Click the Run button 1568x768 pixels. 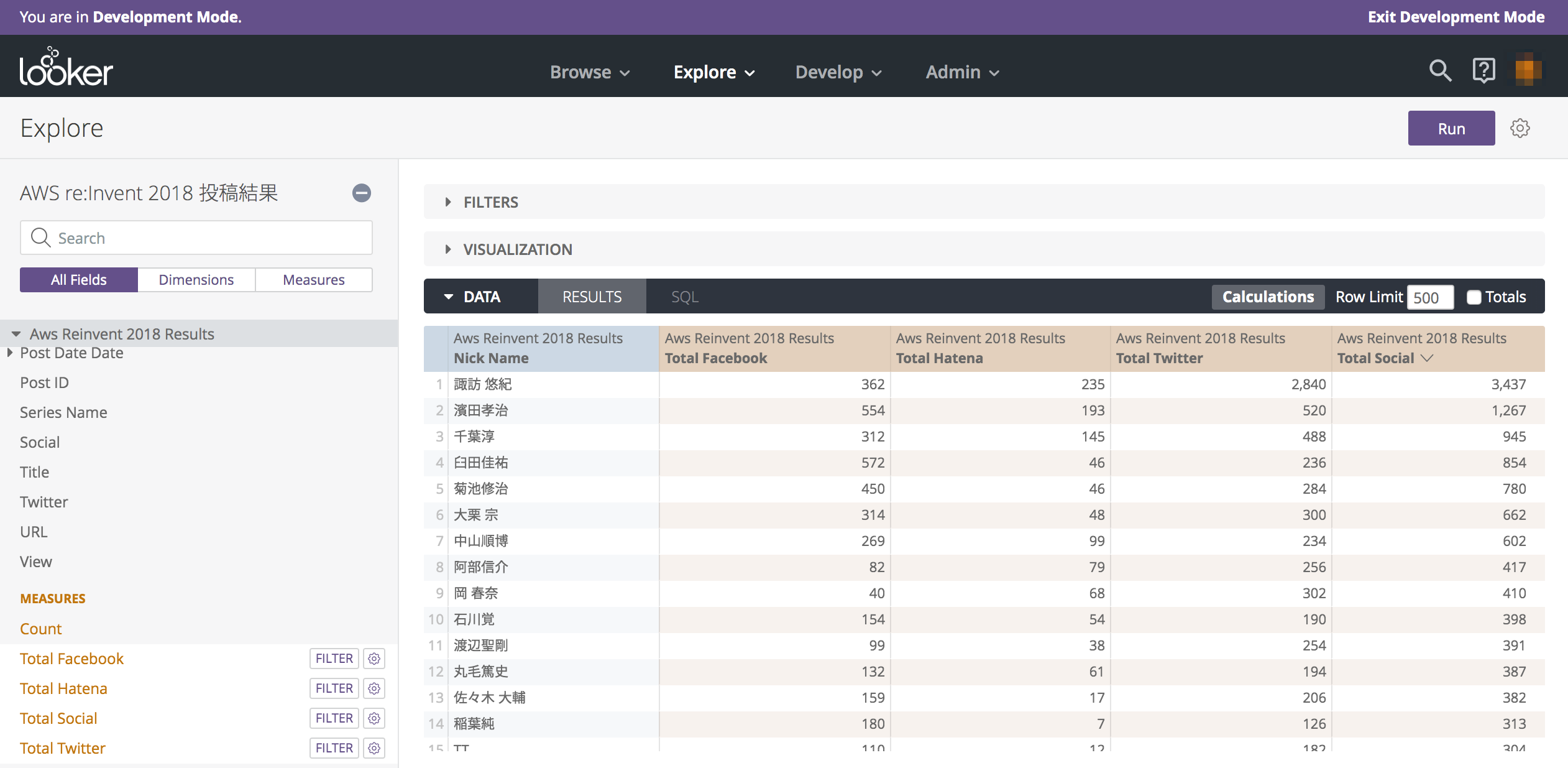(1451, 127)
